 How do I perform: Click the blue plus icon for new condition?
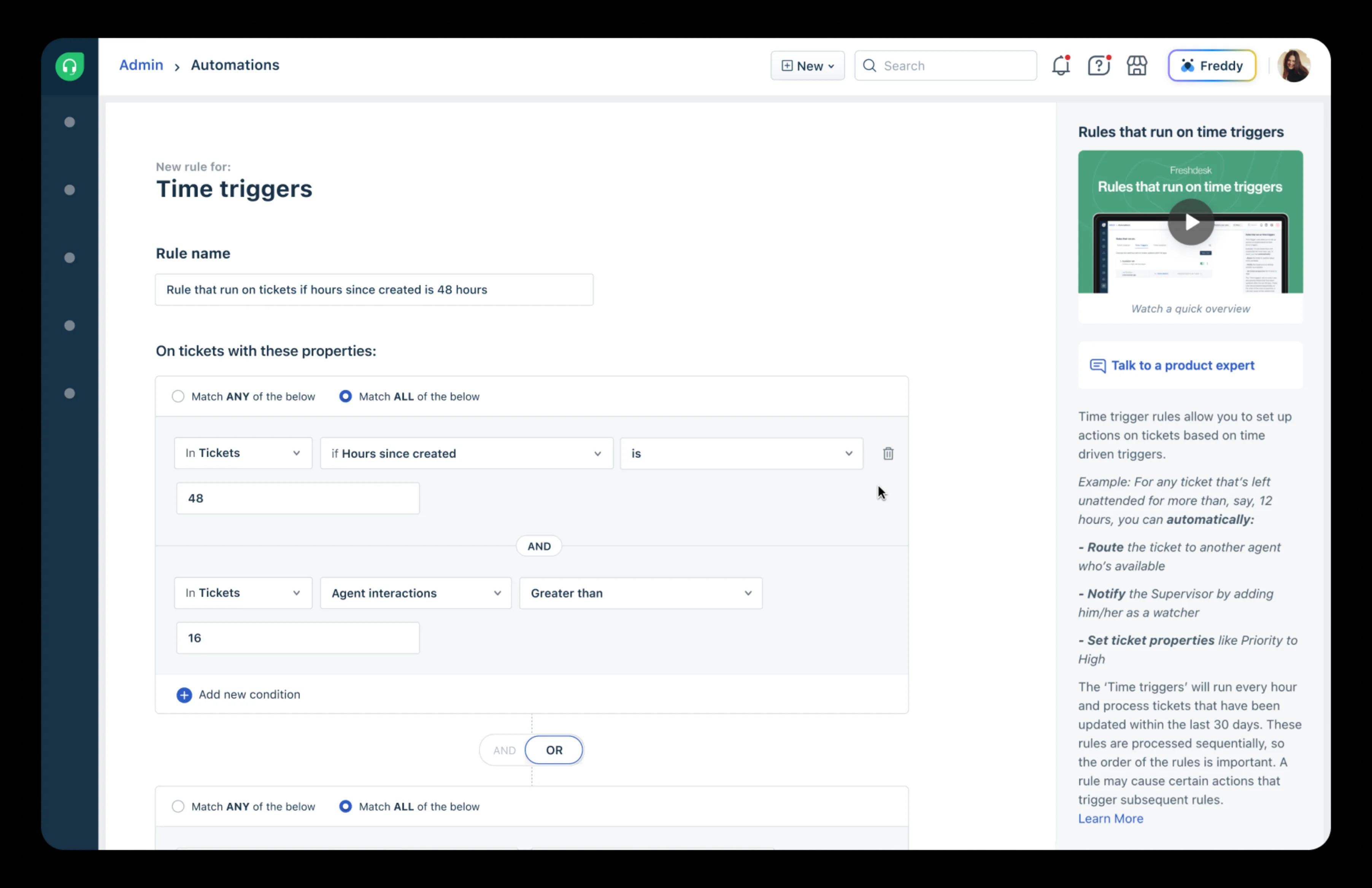point(184,695)
